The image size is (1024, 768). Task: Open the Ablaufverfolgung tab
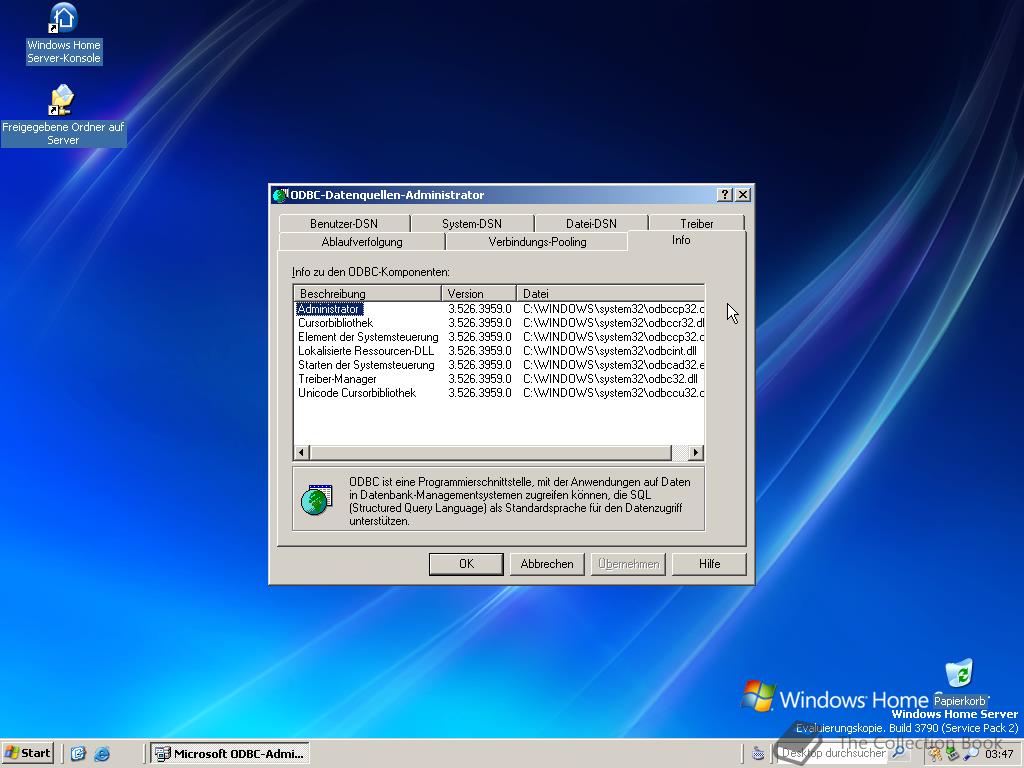click(x=362, y=242)
